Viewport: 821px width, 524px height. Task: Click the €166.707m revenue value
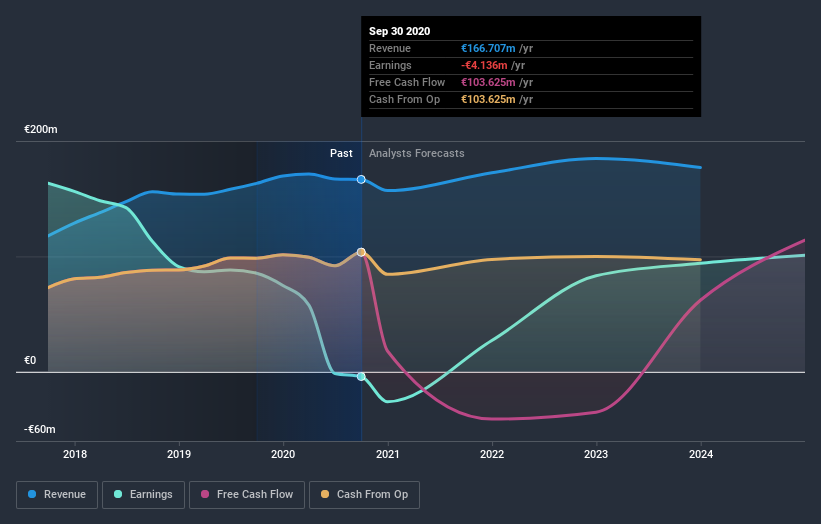488,48
